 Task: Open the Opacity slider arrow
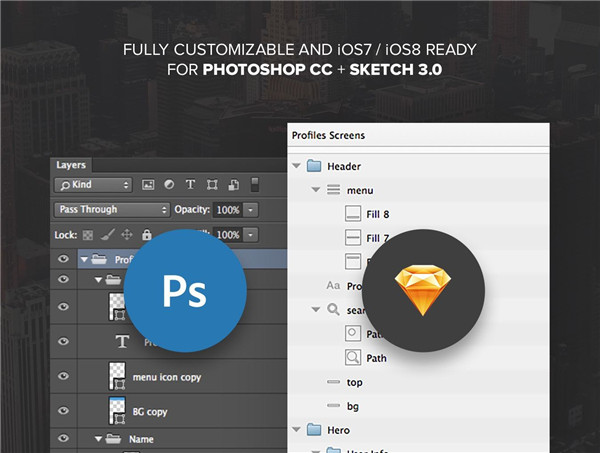[x=251, y=210]
